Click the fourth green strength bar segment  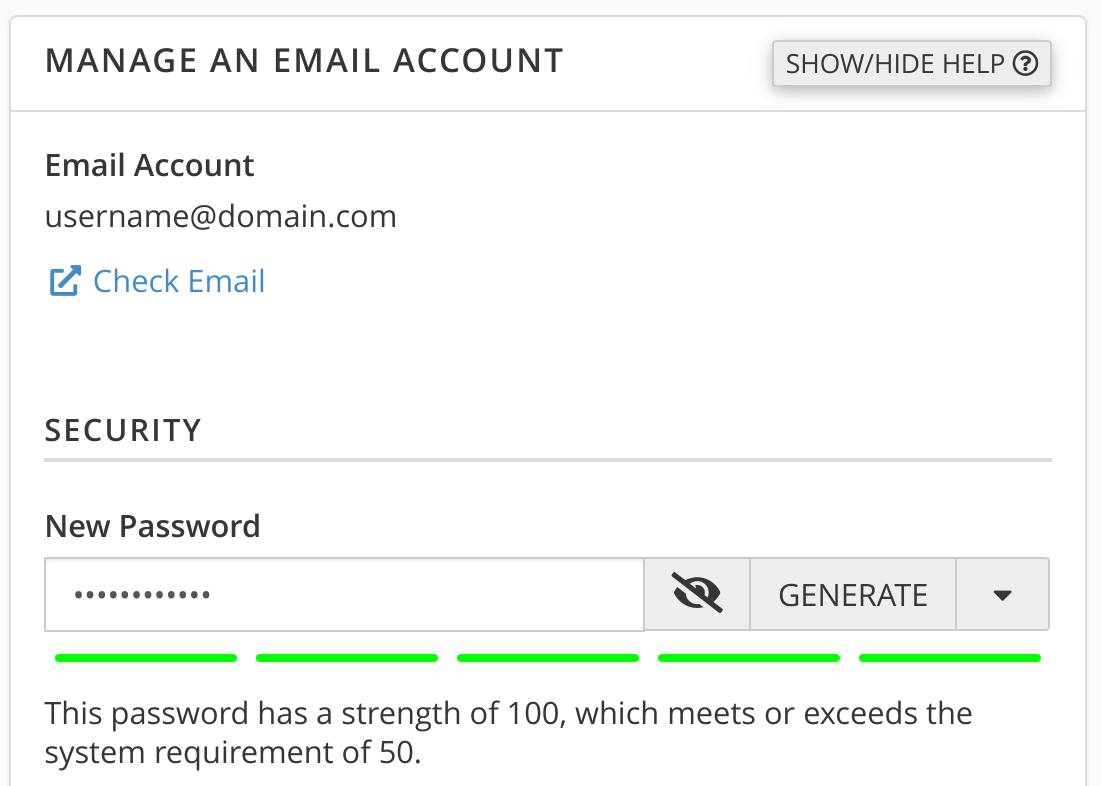[749, 658]
